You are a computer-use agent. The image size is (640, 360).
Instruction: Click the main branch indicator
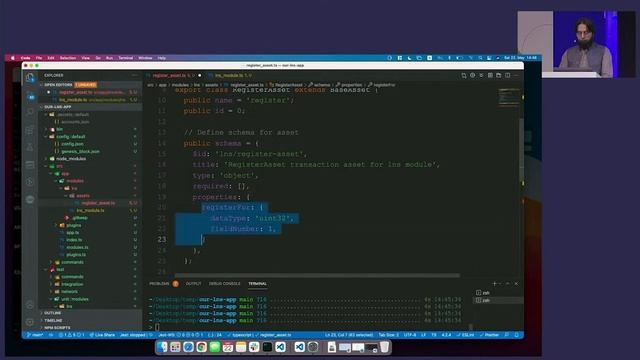pos(35,335)
